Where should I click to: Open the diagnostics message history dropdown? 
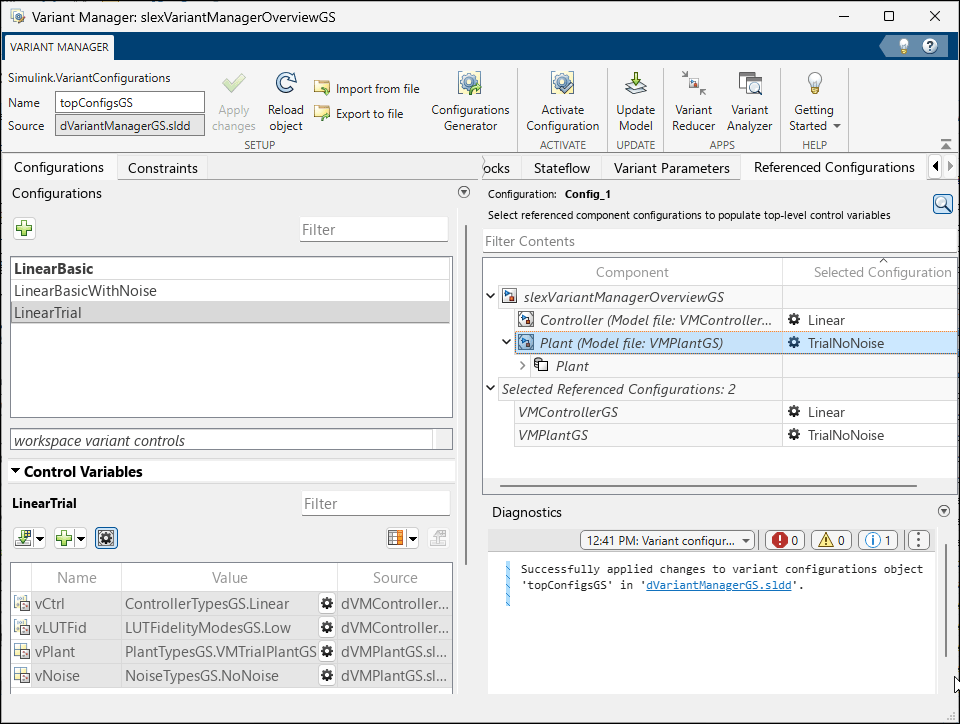[667, 540]
